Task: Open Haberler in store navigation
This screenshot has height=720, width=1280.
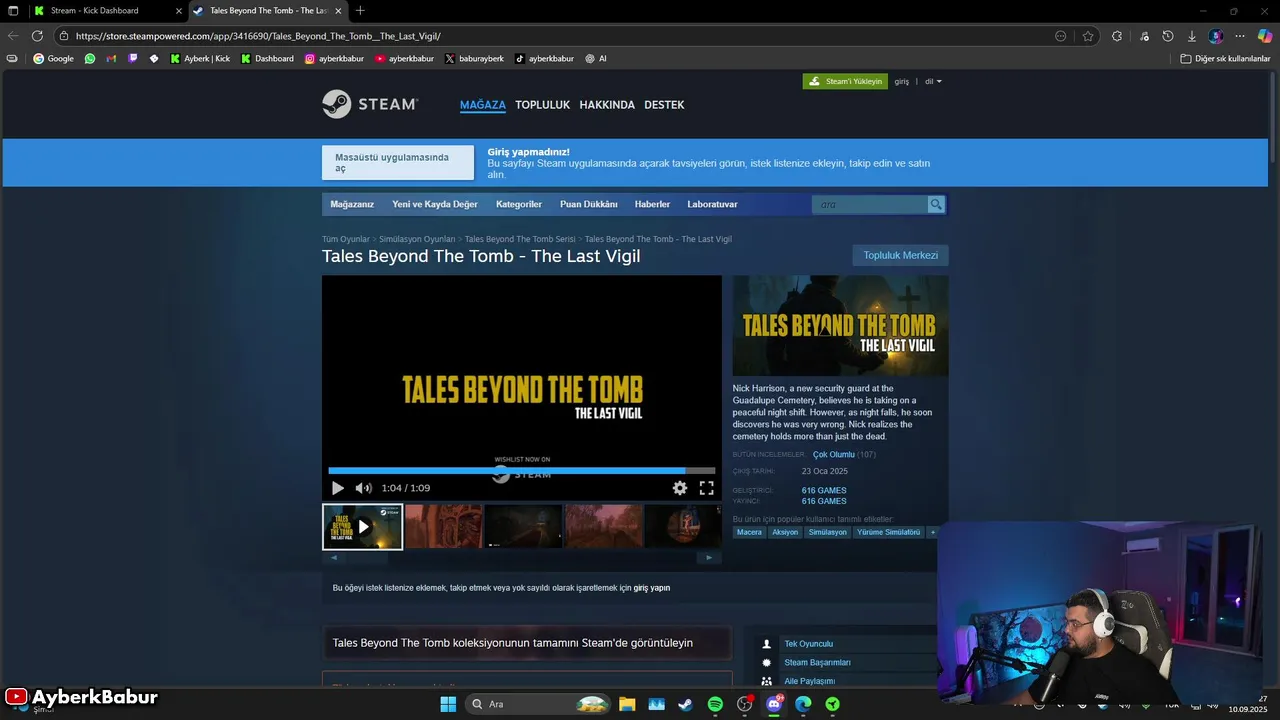Action: coord(652,204)
